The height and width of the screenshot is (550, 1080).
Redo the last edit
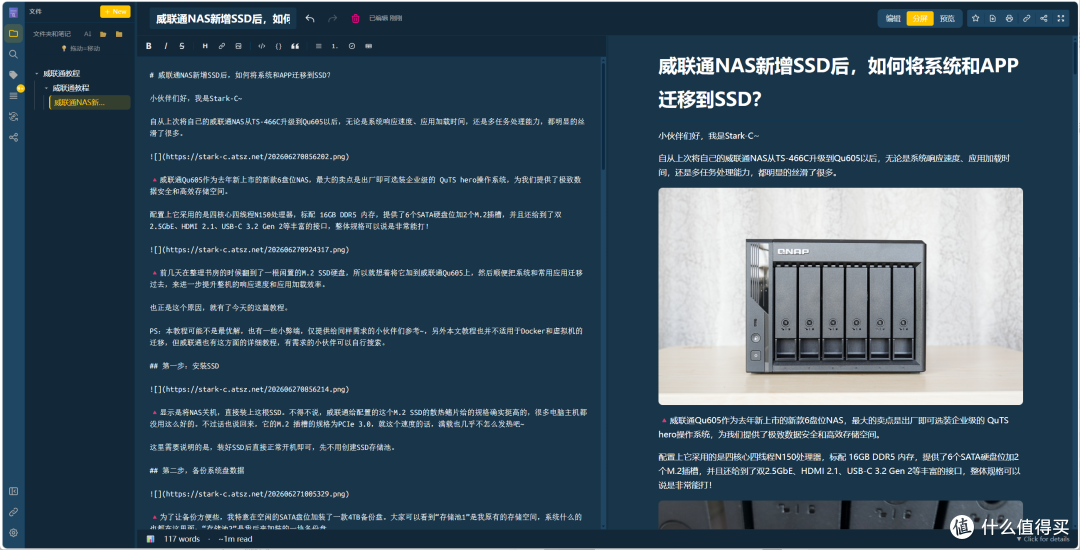(333, 19)
